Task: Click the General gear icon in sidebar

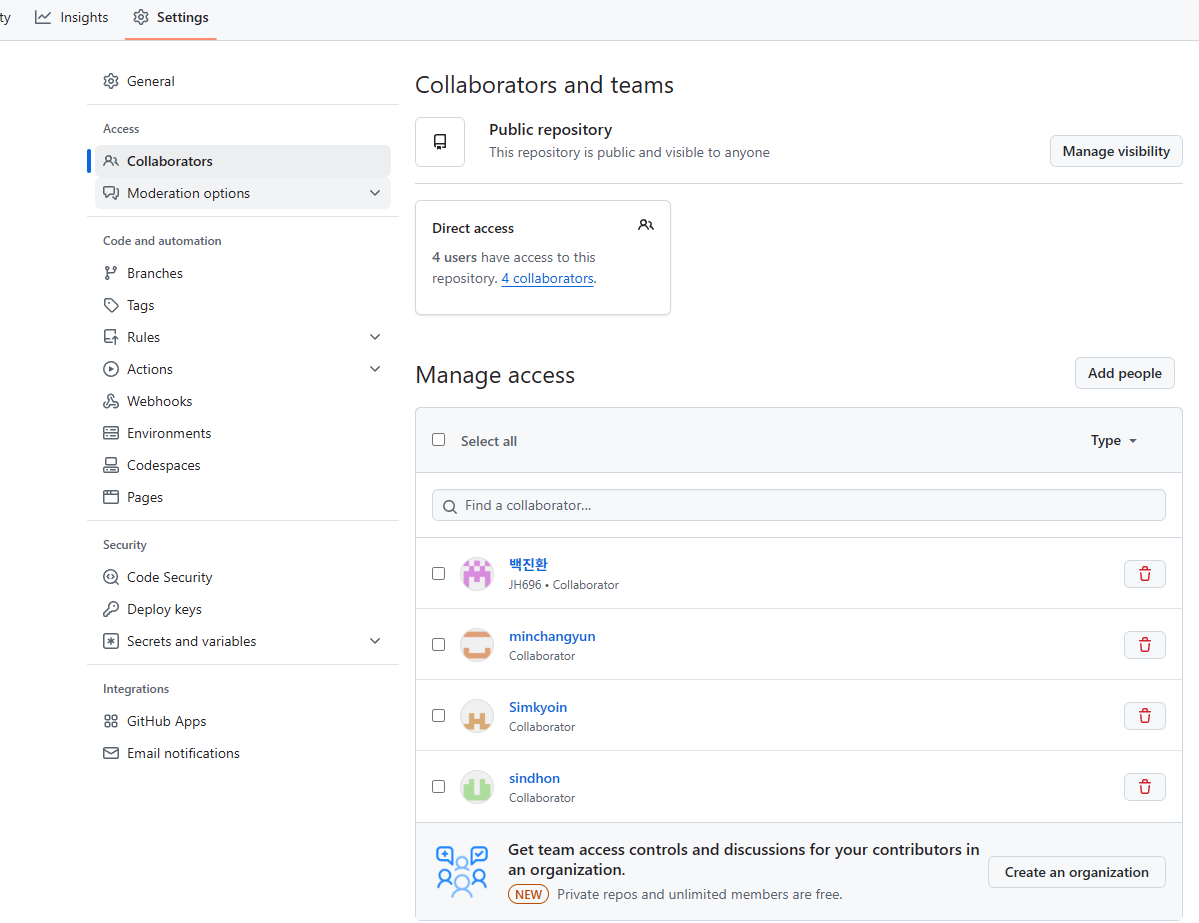Action: pos(111,81)
